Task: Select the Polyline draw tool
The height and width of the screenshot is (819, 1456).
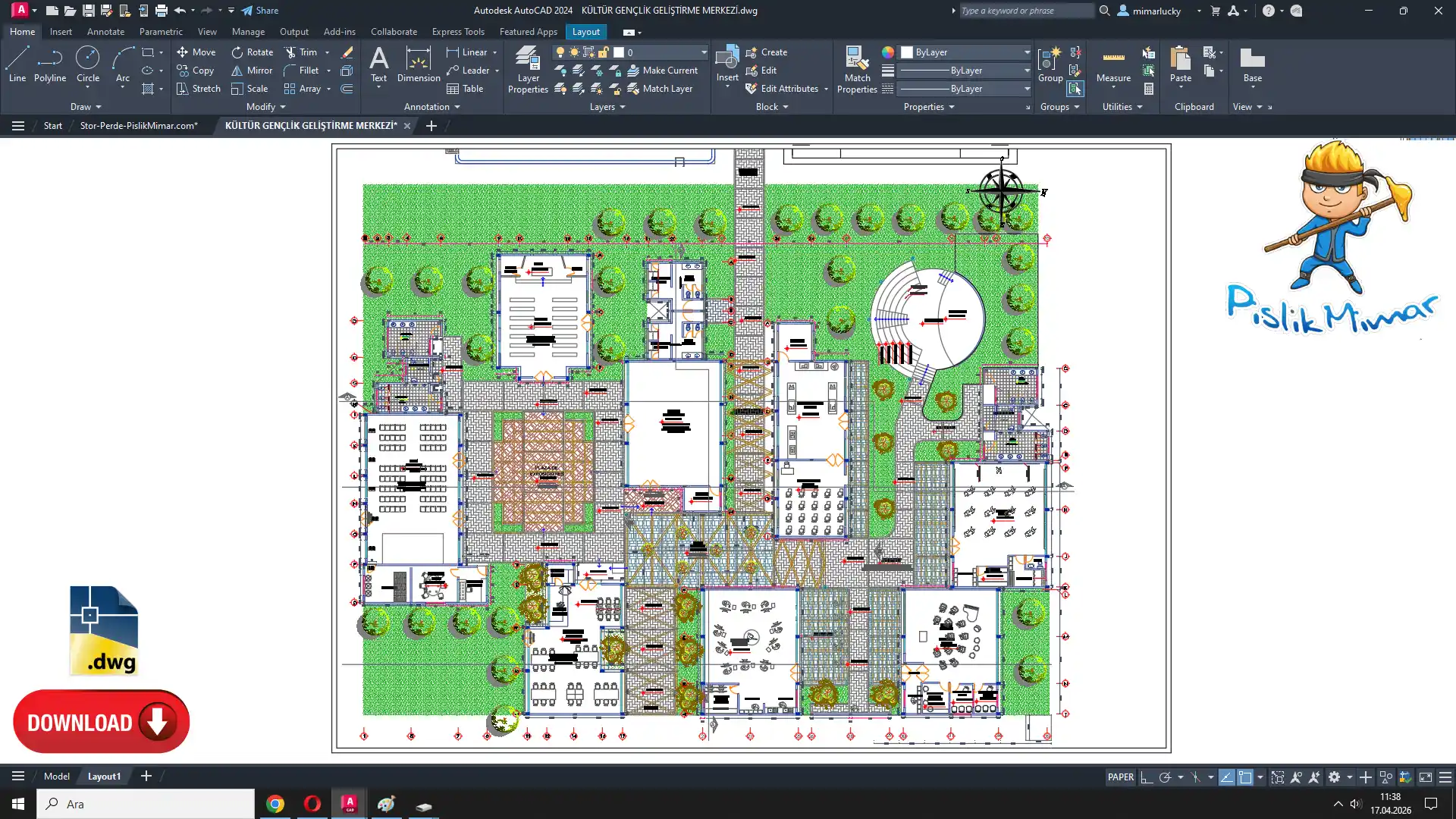Action: click(50, 64)
